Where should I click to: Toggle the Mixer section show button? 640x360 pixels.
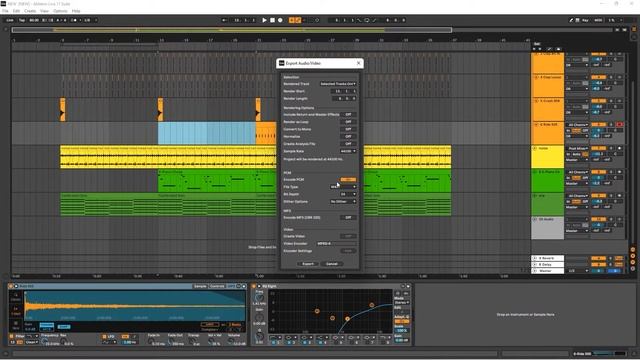pos(633,262)
